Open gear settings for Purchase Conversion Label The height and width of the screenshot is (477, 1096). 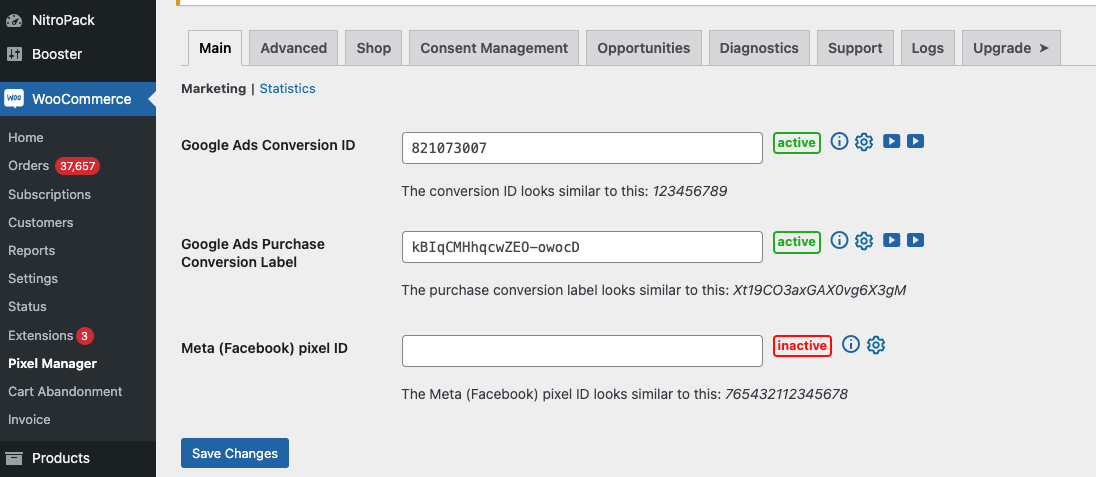pos(865,241)
